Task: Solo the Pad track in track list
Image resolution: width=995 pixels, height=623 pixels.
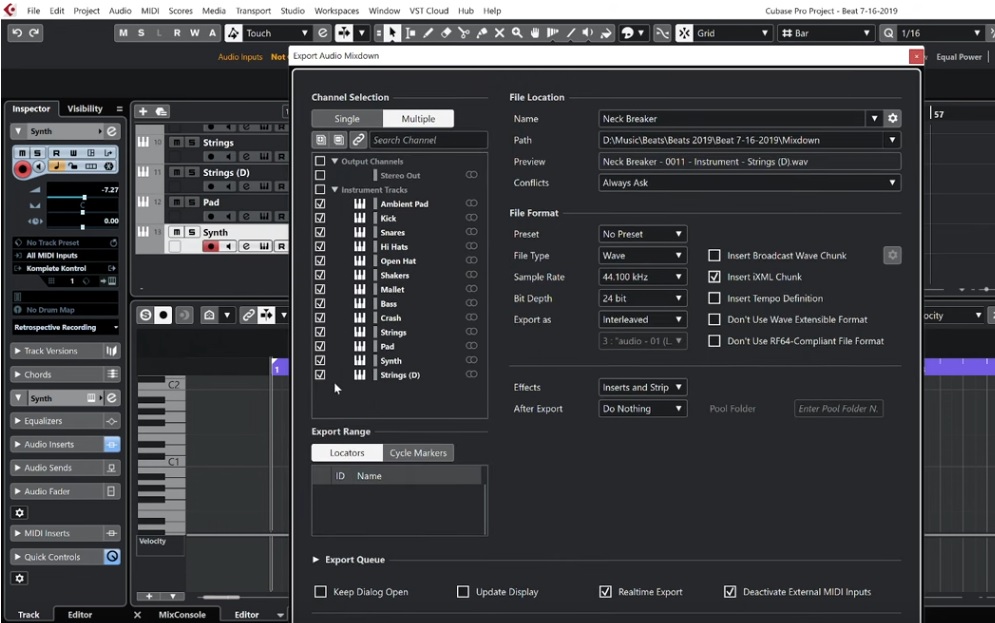Action: [x=190, y=203]
